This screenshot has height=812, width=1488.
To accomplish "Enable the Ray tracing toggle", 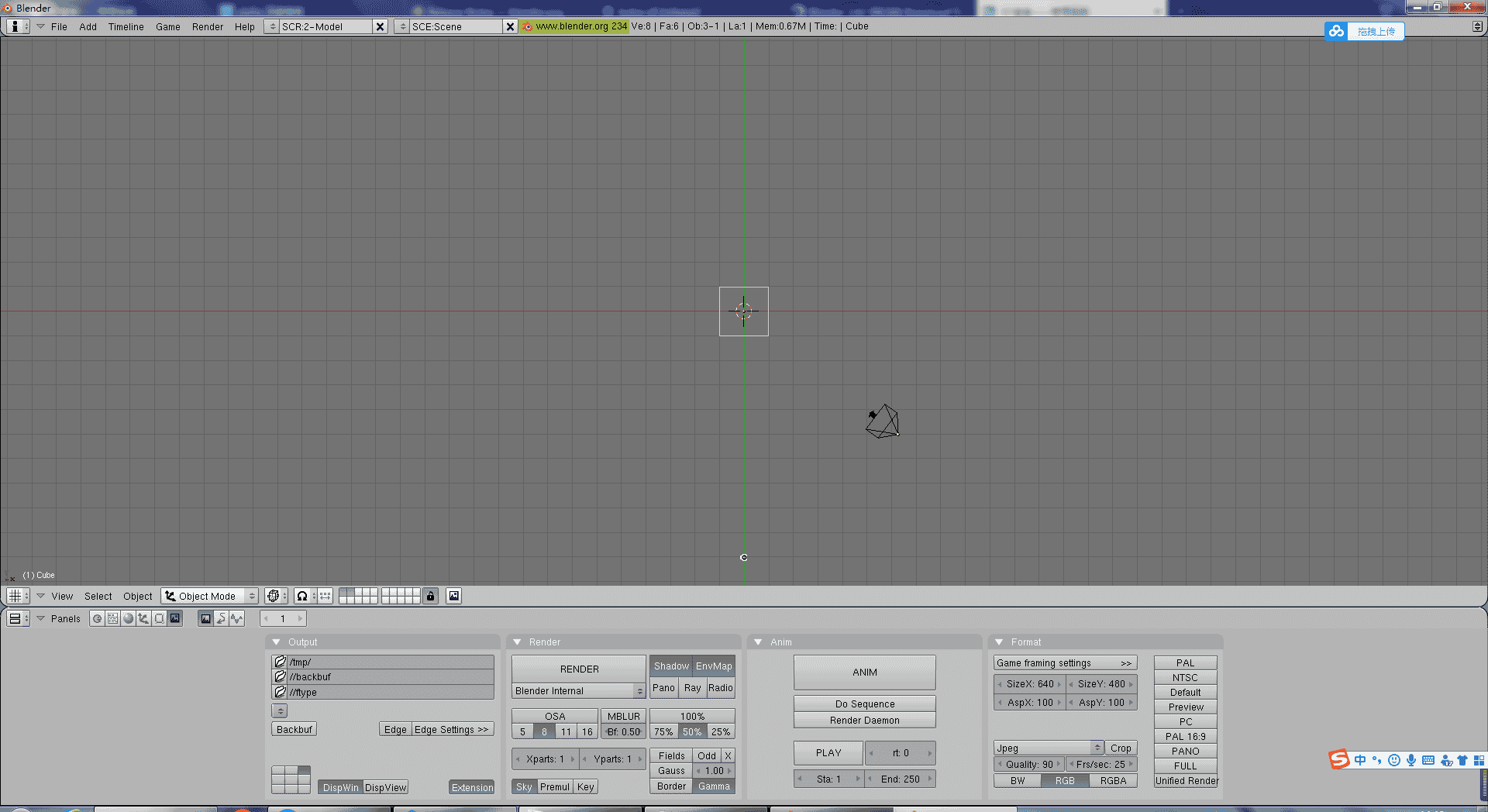I will pos(692,688).
